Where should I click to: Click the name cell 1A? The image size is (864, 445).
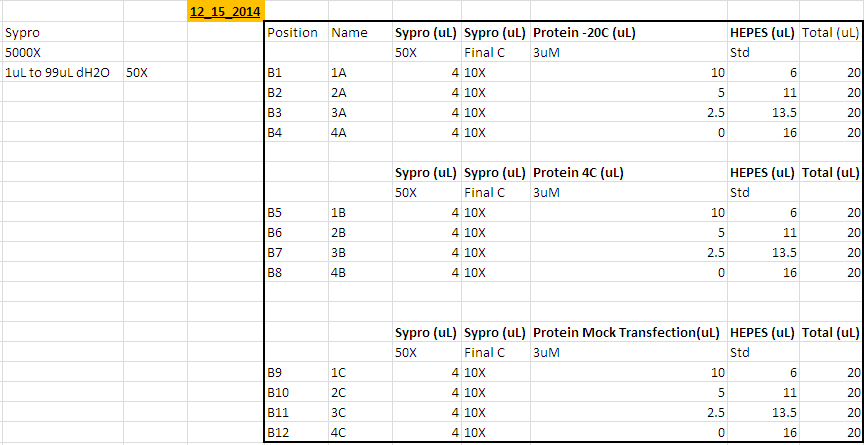(x=339, y=73)
